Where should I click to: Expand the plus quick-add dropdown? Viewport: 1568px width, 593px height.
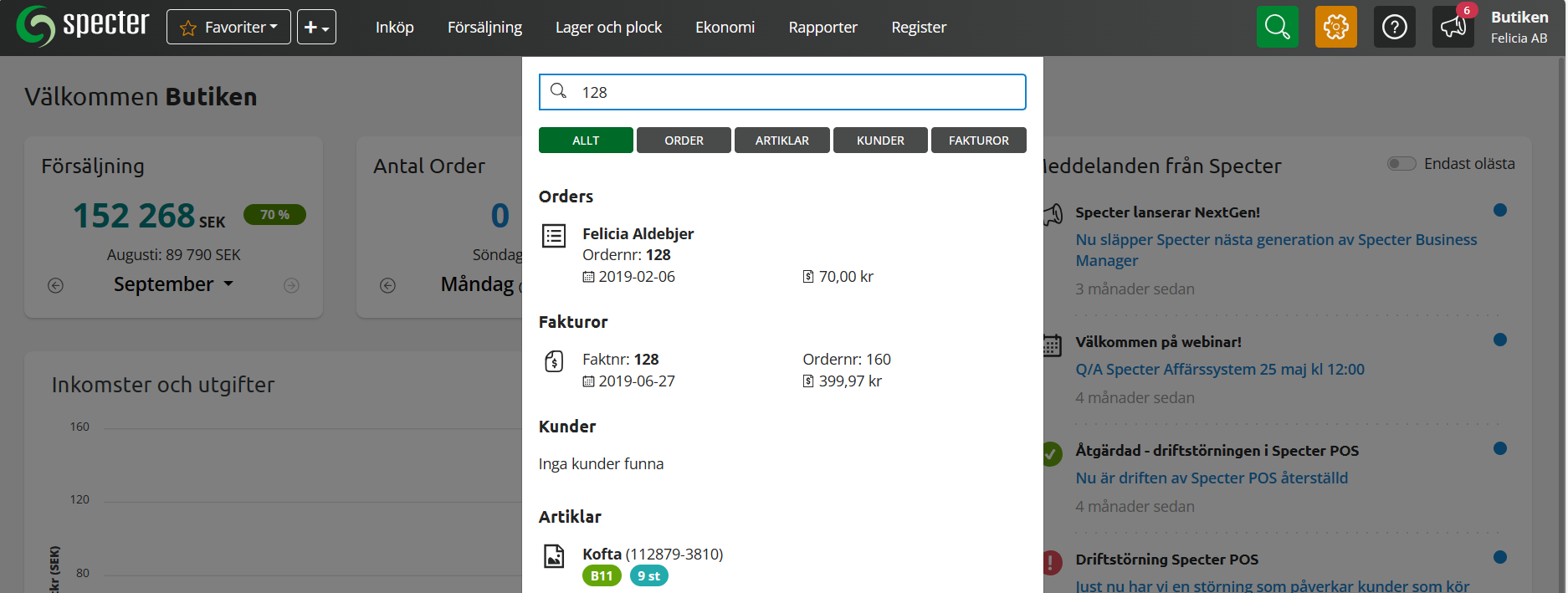316,27
